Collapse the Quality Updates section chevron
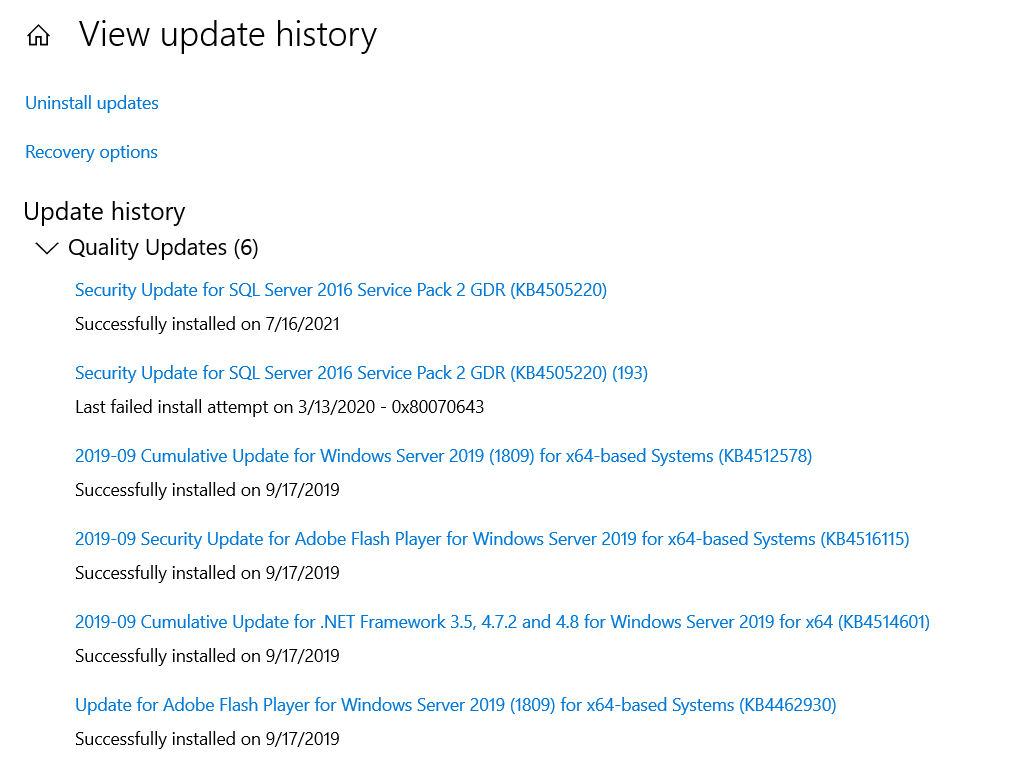 (x=46, y=247)
